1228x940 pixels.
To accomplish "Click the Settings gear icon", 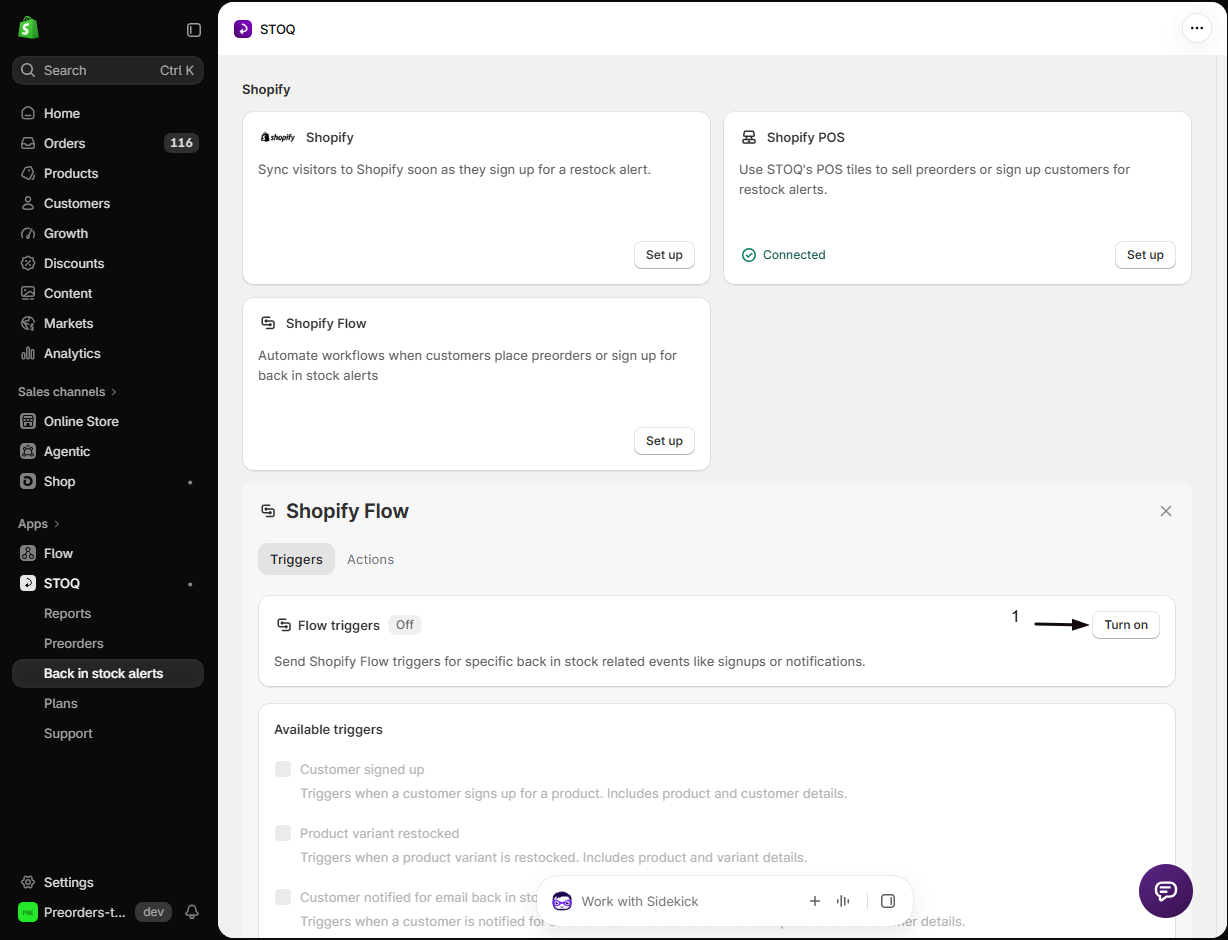I will [28, 882].
